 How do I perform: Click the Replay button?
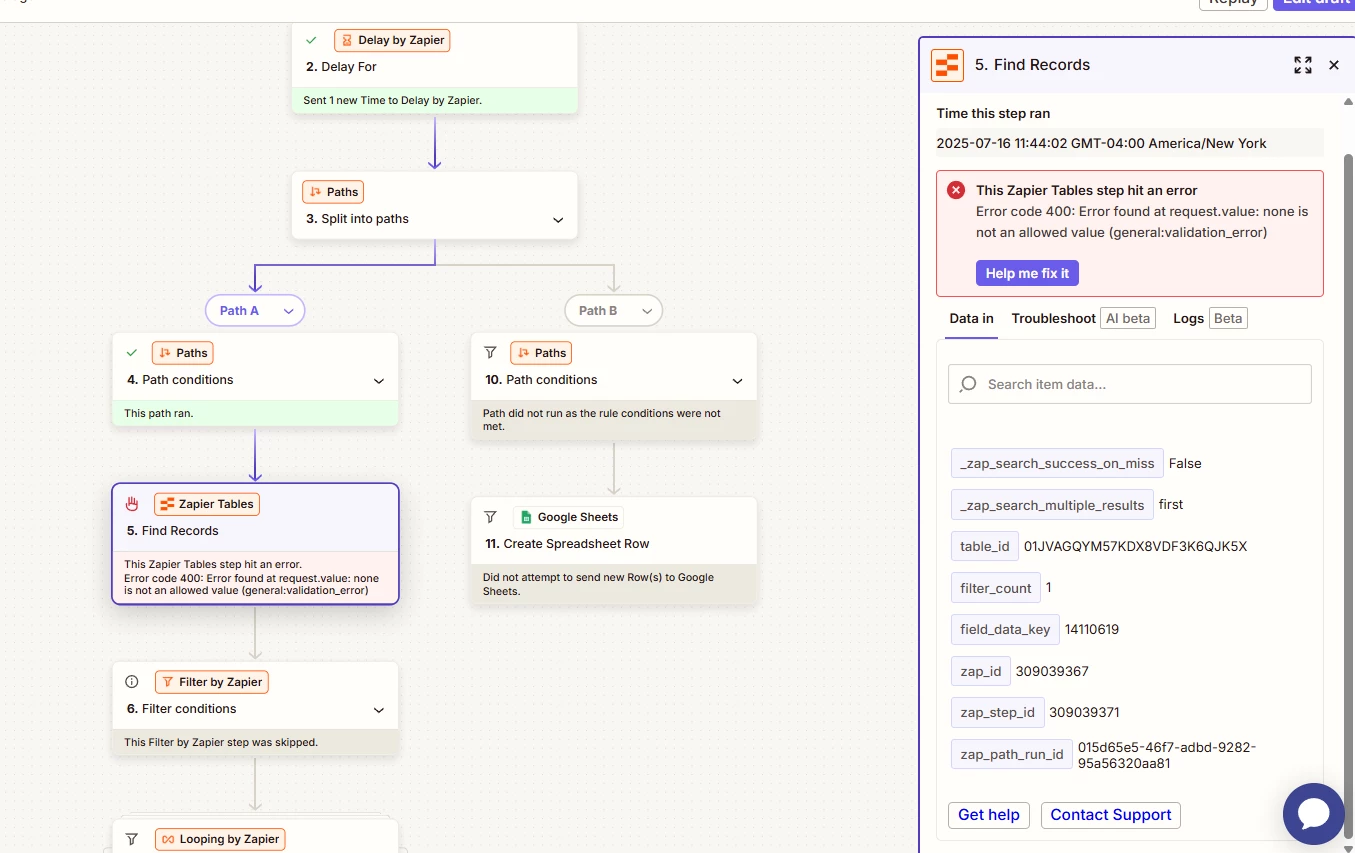click(1233, 3)
